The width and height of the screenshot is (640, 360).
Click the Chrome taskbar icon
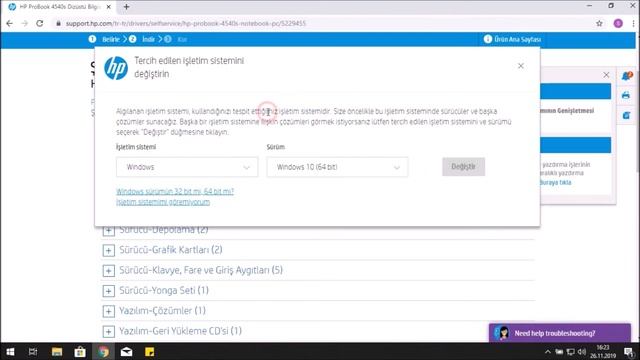103,351
